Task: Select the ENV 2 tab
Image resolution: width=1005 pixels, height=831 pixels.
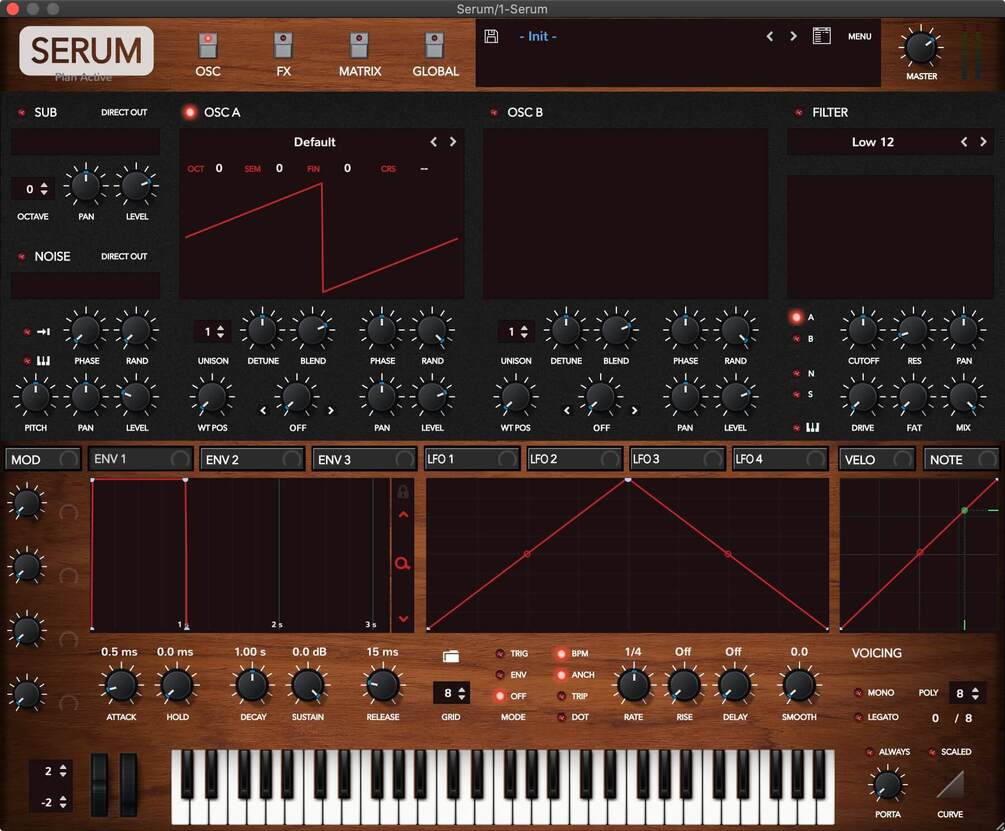Action: [251, 459]
